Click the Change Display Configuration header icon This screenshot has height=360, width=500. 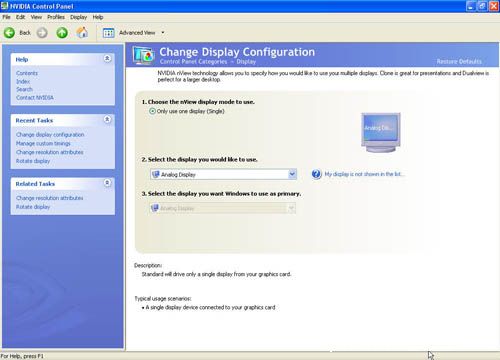coord(143,55)
